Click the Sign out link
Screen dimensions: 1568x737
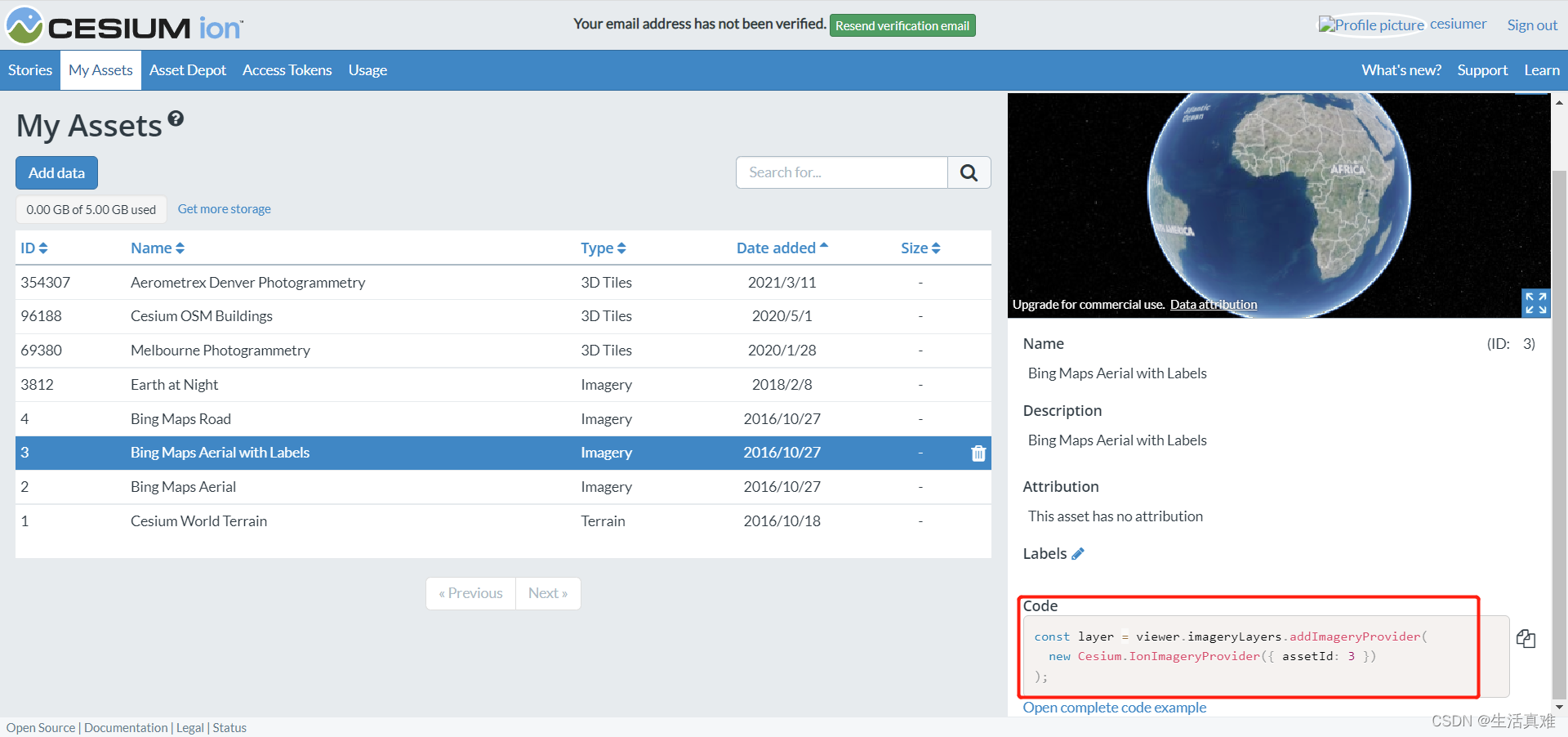pos(1532,25)
